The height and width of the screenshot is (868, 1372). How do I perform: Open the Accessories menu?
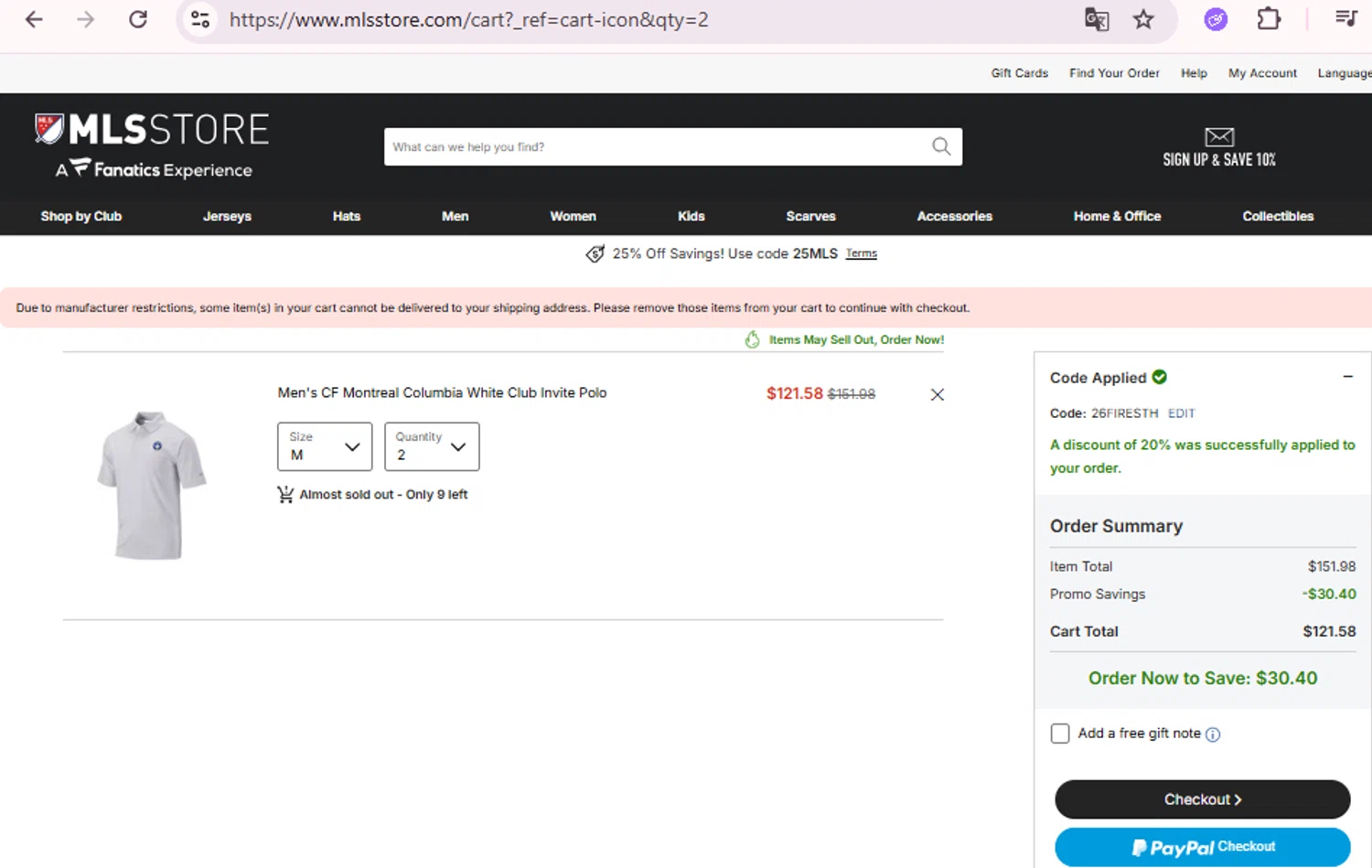coord(955,216)
